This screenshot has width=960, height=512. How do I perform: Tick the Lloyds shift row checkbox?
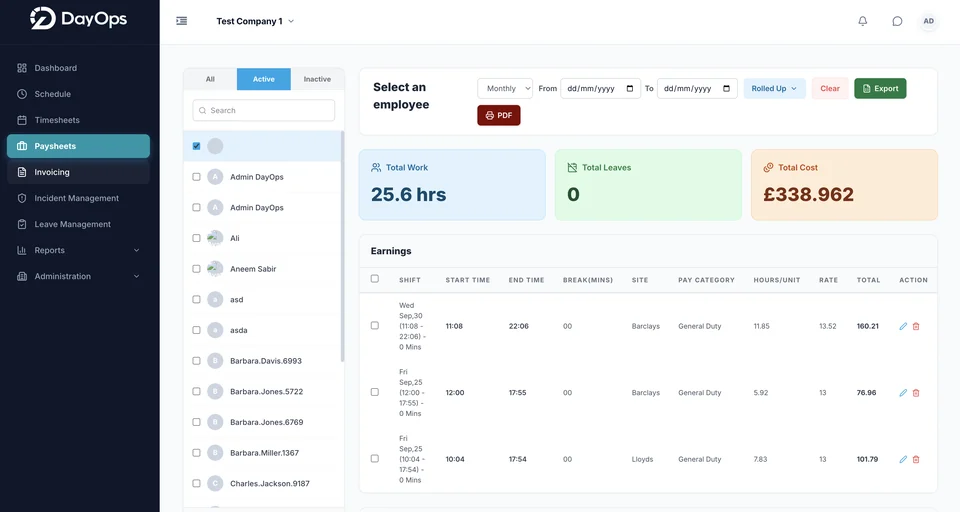[x=375, y=459]
